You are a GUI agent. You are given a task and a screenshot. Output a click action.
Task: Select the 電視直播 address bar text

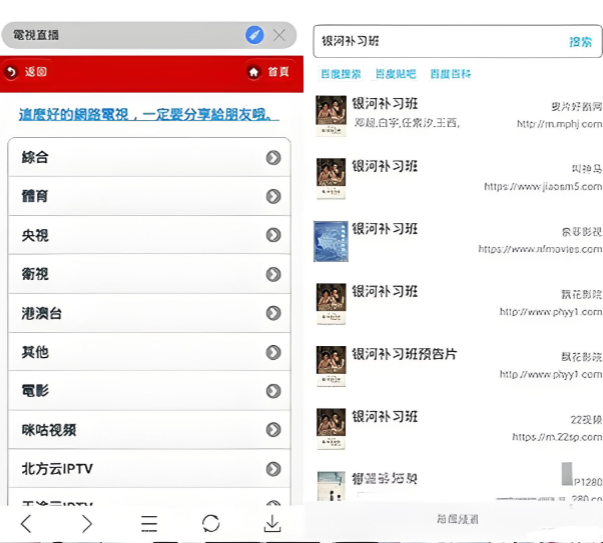coord(36,35)
